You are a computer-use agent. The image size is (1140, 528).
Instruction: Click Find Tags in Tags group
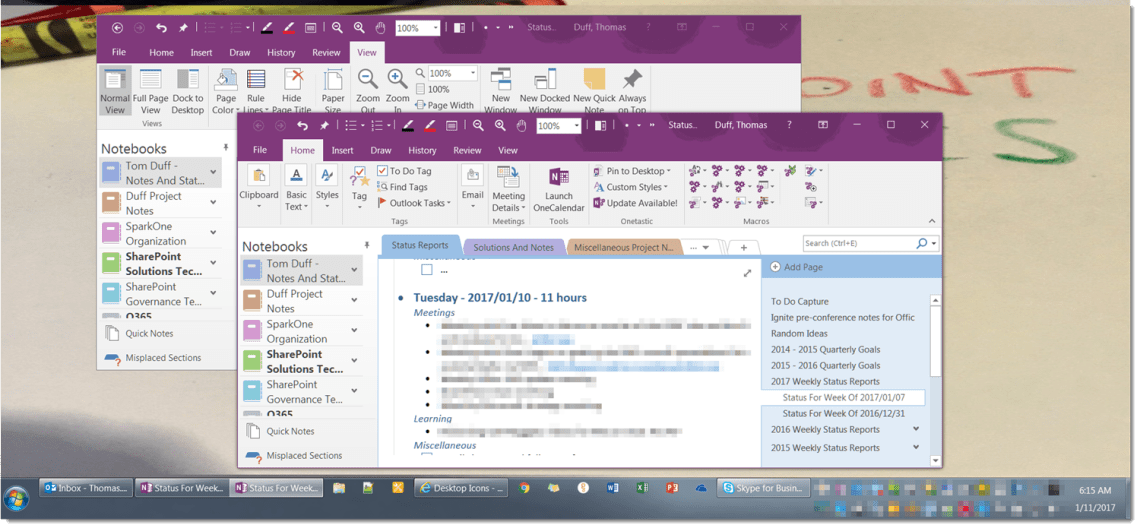click(402, 187)
